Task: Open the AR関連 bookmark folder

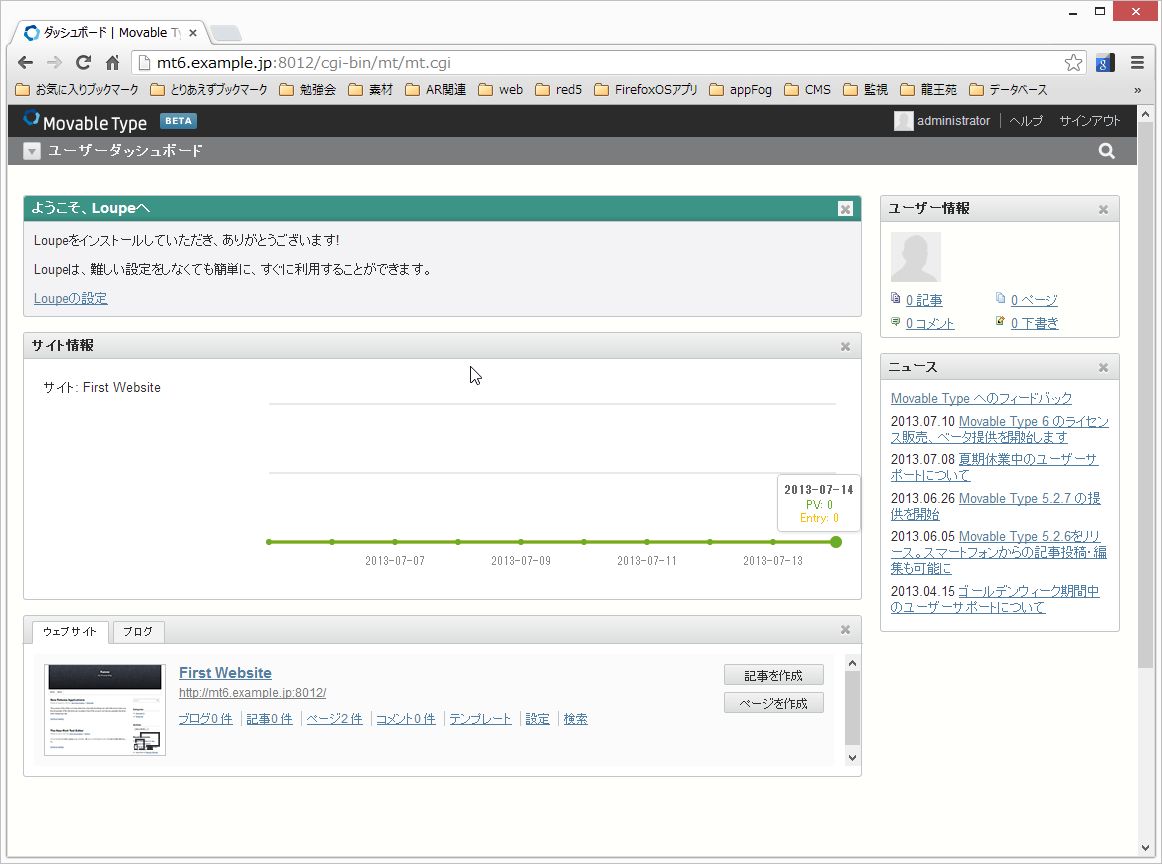Action: 436,90
